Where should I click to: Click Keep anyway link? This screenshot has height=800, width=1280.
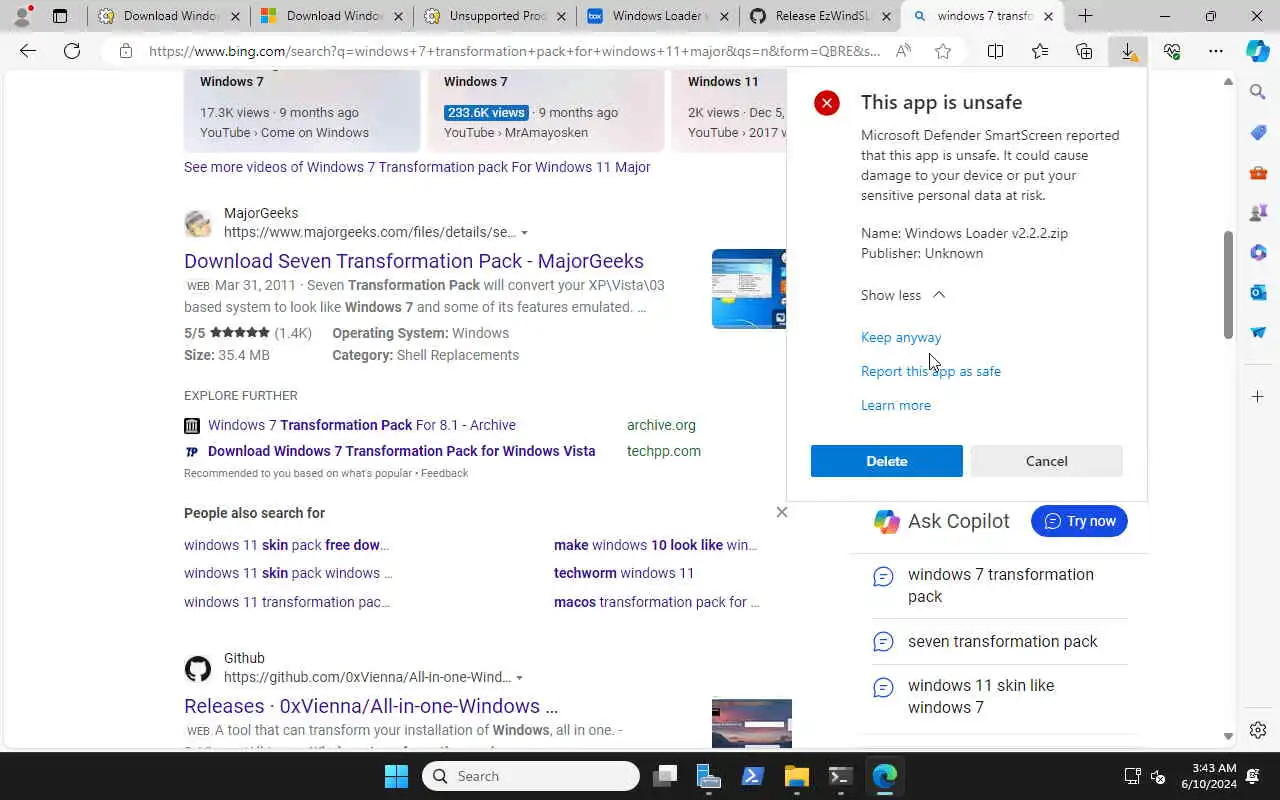901,337
